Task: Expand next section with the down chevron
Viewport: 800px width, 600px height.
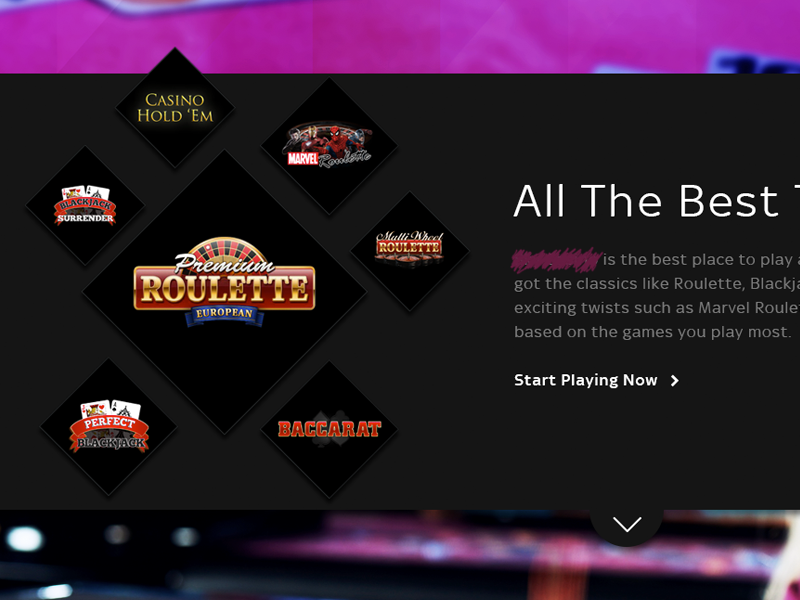Action: coord(627,524)
